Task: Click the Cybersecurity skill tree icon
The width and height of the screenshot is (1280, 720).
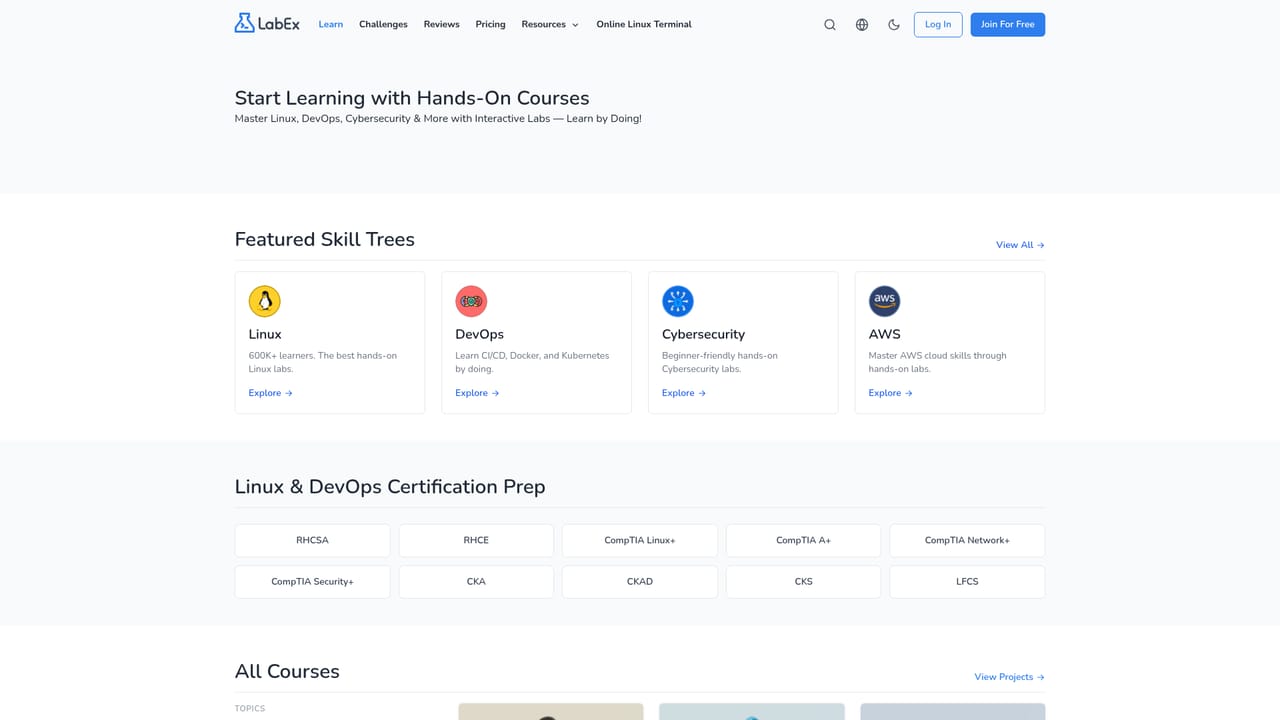Action: pyautogui.click(x=678, y=301)
